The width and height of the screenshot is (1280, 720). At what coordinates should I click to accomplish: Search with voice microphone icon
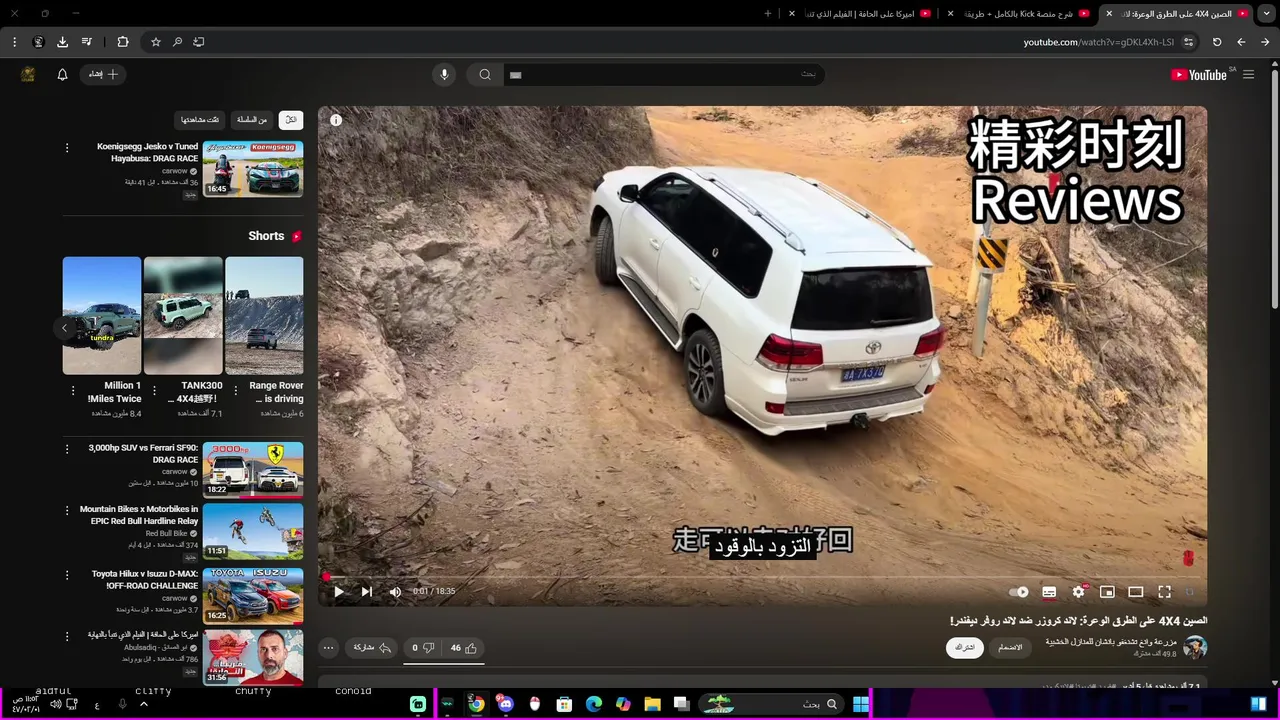[x=444, y=74]
